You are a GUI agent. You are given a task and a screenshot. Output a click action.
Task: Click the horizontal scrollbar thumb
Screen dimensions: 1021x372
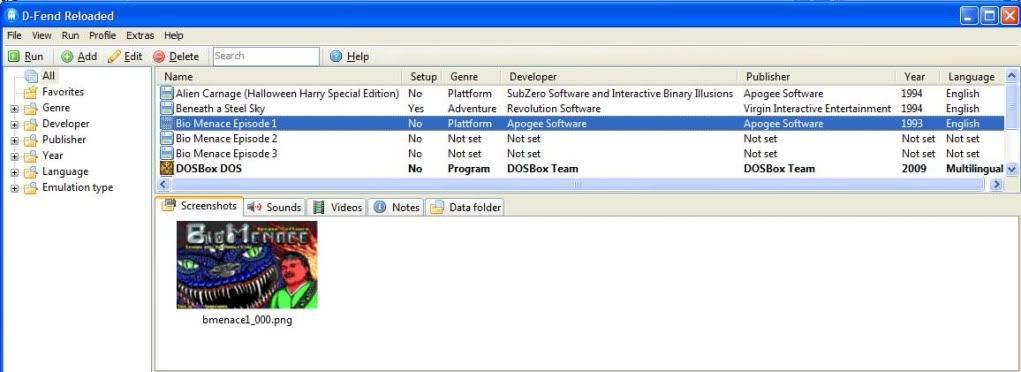click(577, 185)
